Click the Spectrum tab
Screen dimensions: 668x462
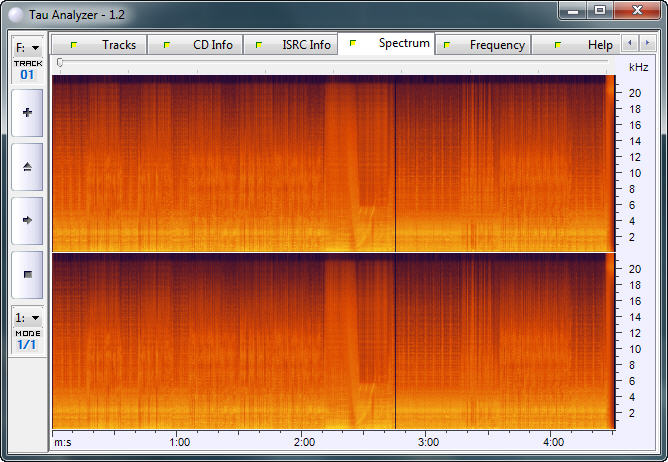tap(392, 44)
